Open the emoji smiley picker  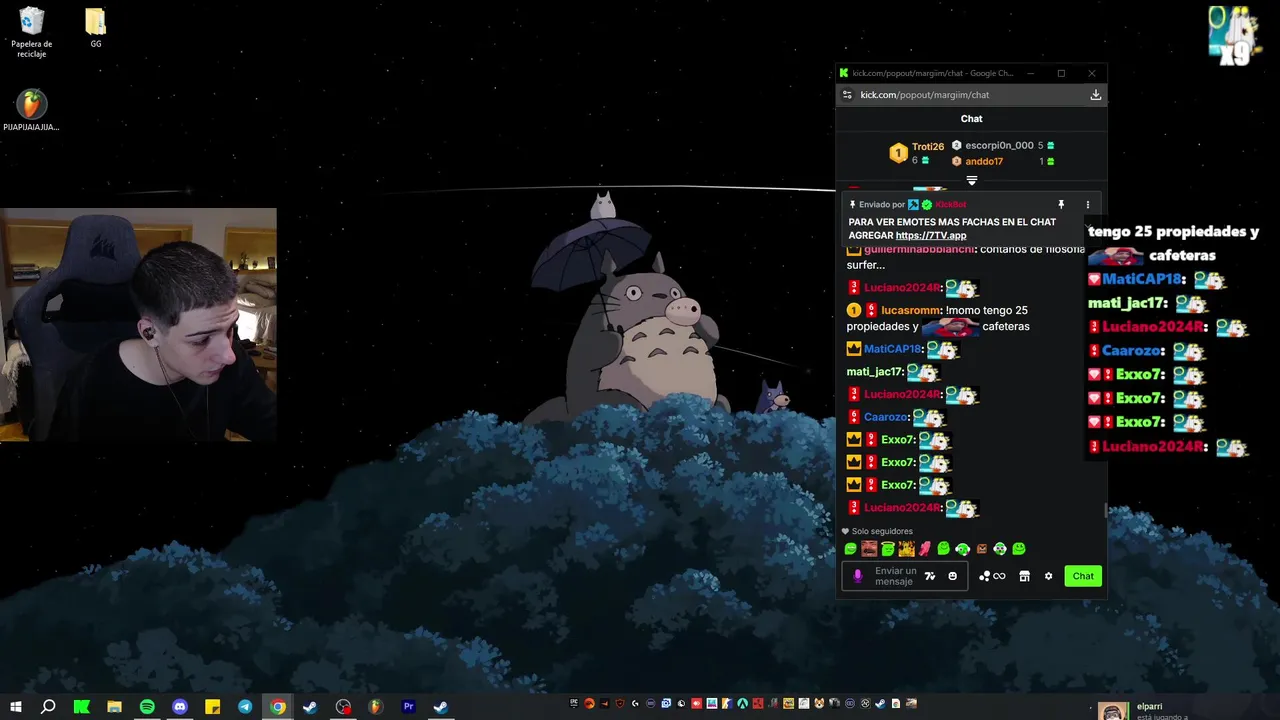coord(952,576)
